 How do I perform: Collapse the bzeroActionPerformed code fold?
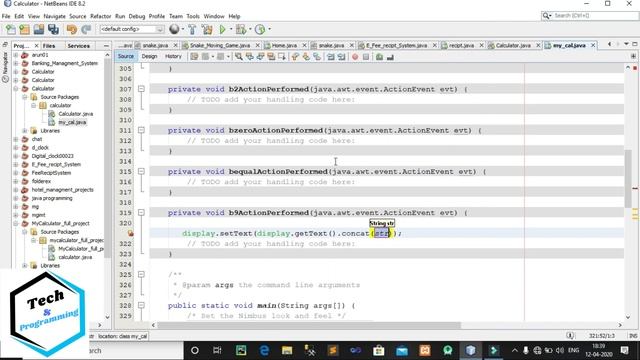click(x=141, y=130)
